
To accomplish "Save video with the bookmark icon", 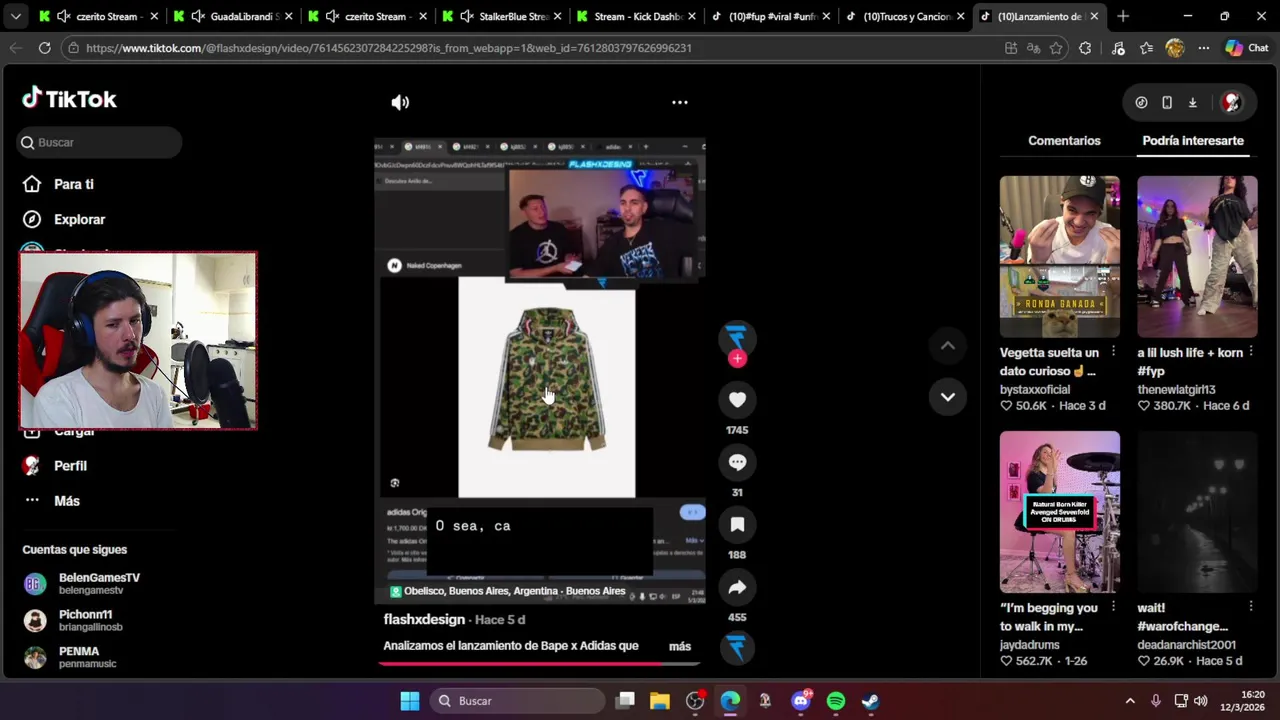I will point(737,525).
